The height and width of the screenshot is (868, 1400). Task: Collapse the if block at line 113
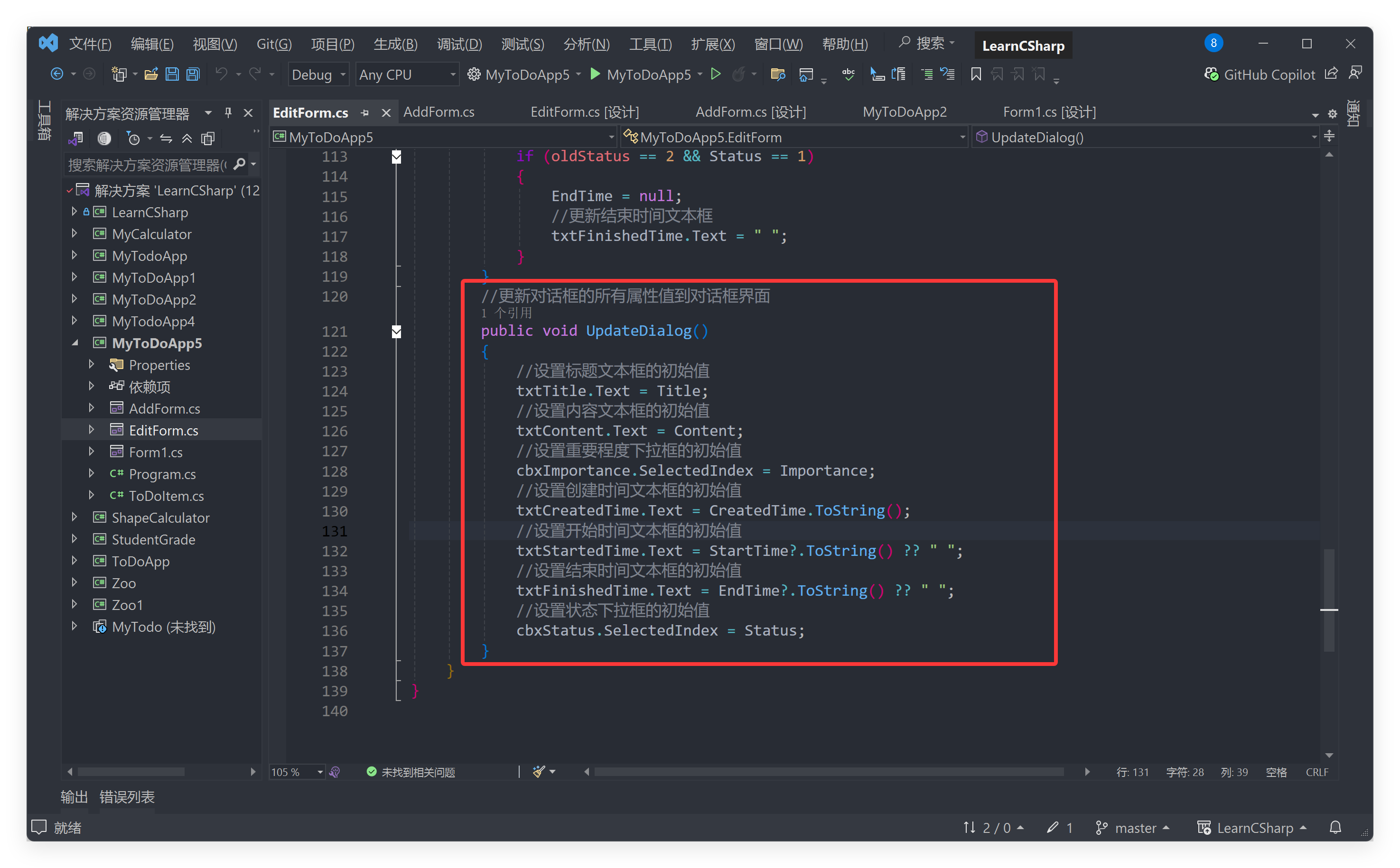(396, 156)
